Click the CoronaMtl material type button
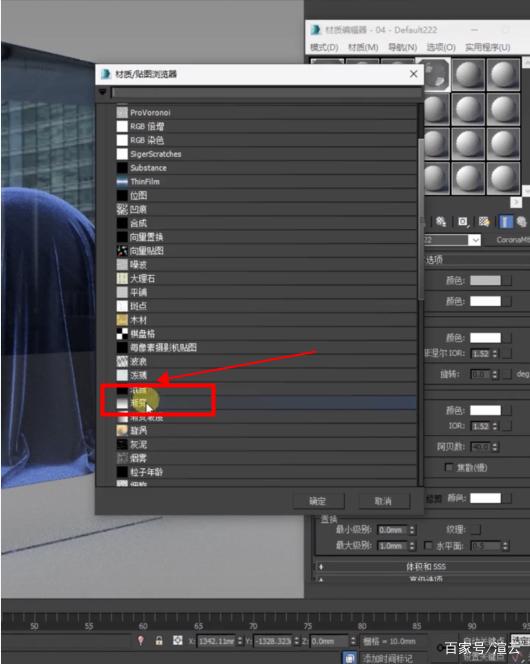 point(511,240)
